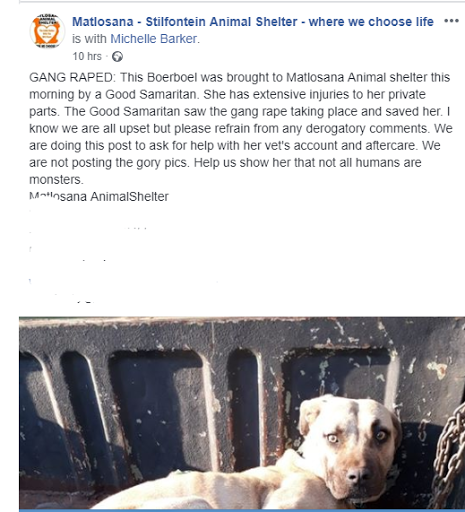
Task: Open the shelter's orange logo profile picture
Action: (47, 31)
